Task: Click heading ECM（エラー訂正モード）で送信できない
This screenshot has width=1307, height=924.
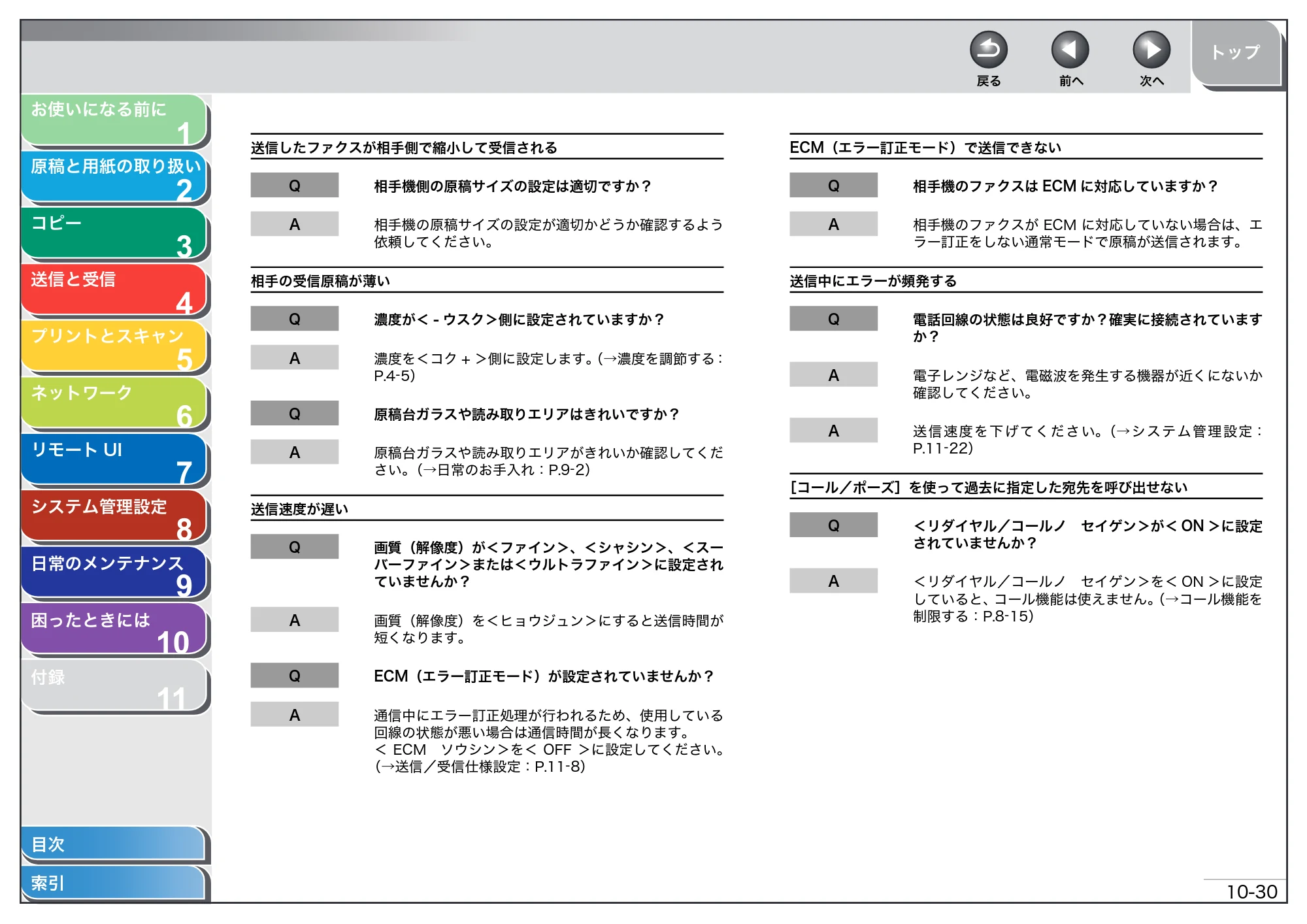Action: 925,148
